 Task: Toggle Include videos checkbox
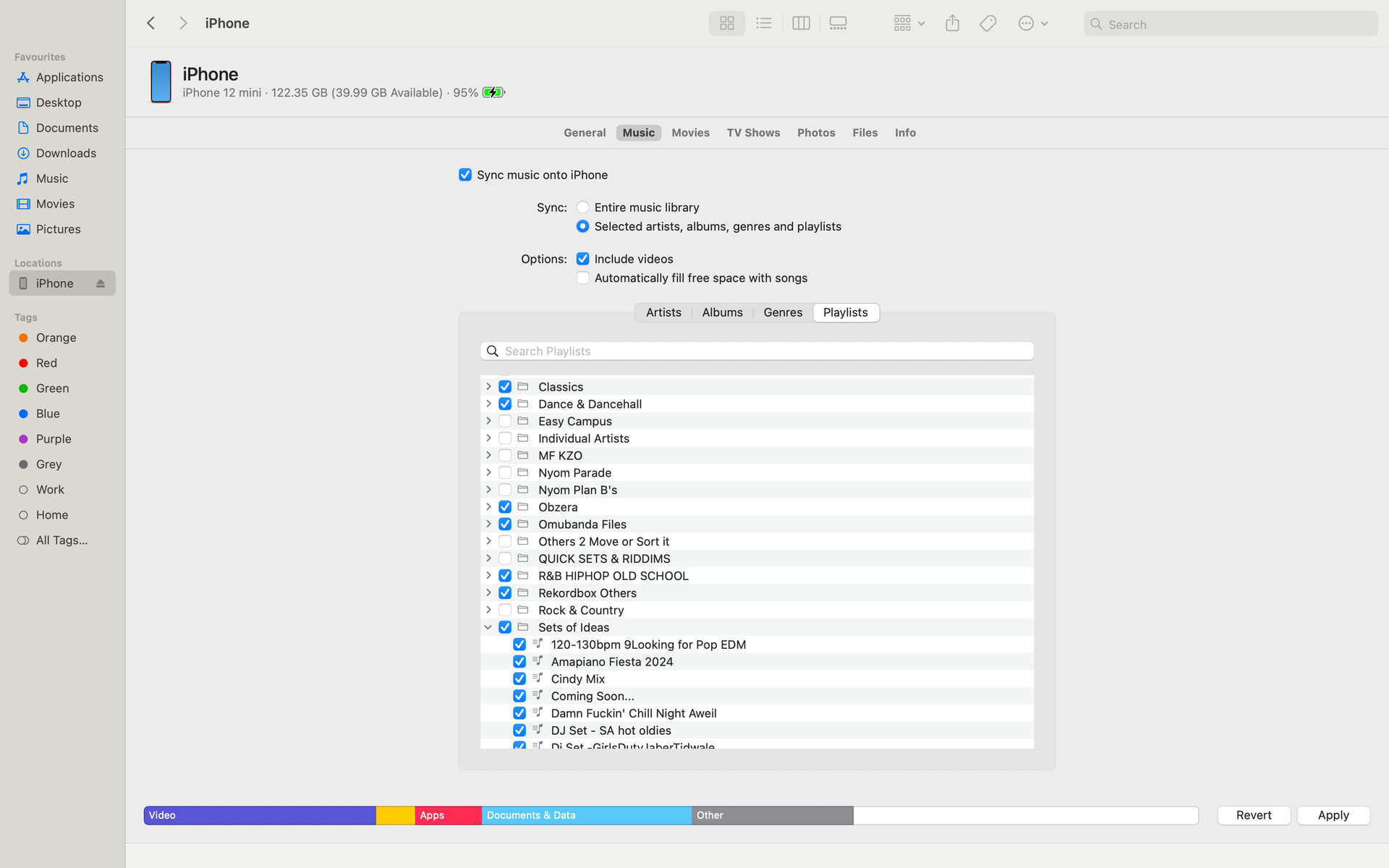pyautogui.click(x=582, y=259)
